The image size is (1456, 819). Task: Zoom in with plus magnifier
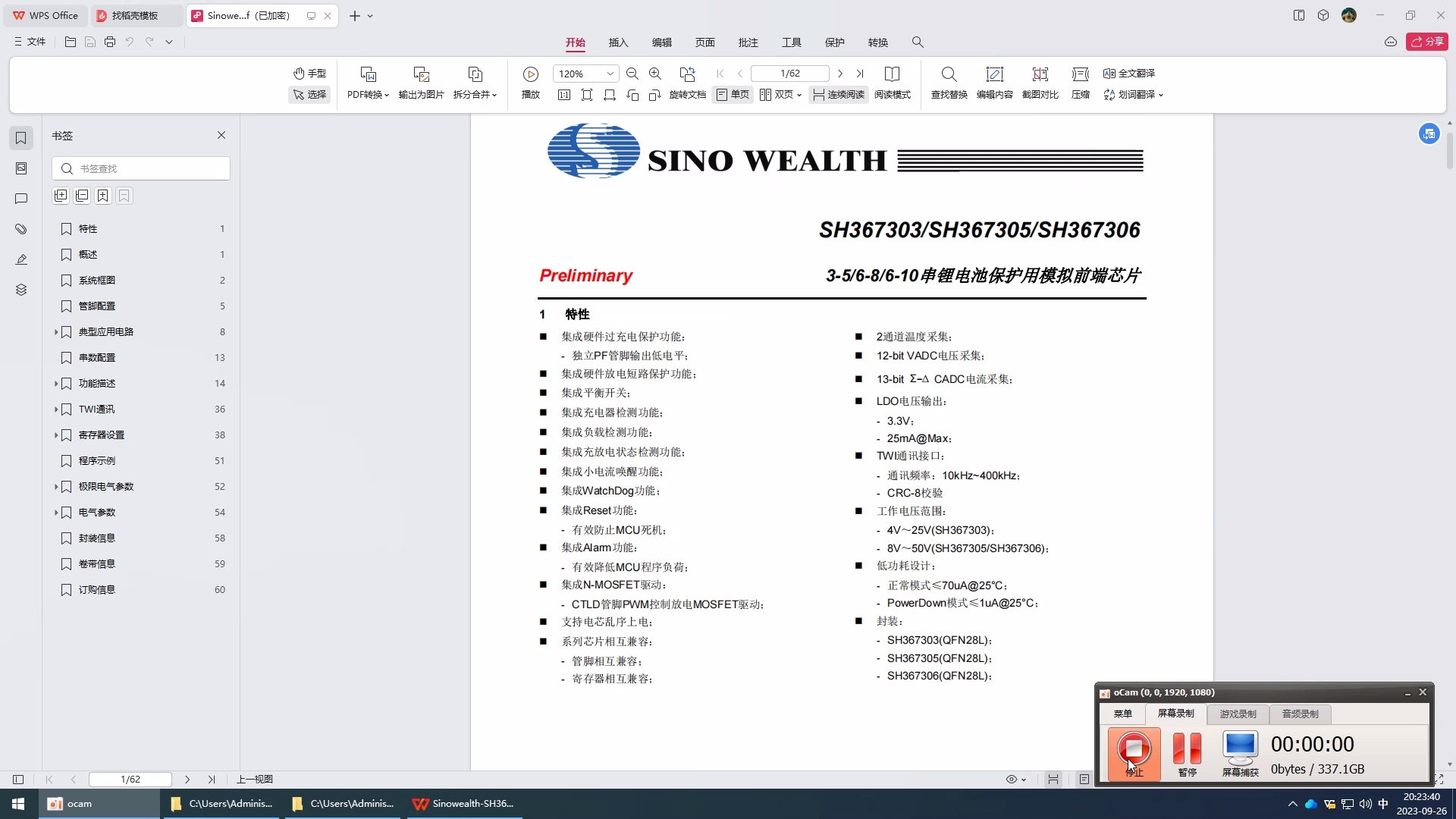coord(655,74)
